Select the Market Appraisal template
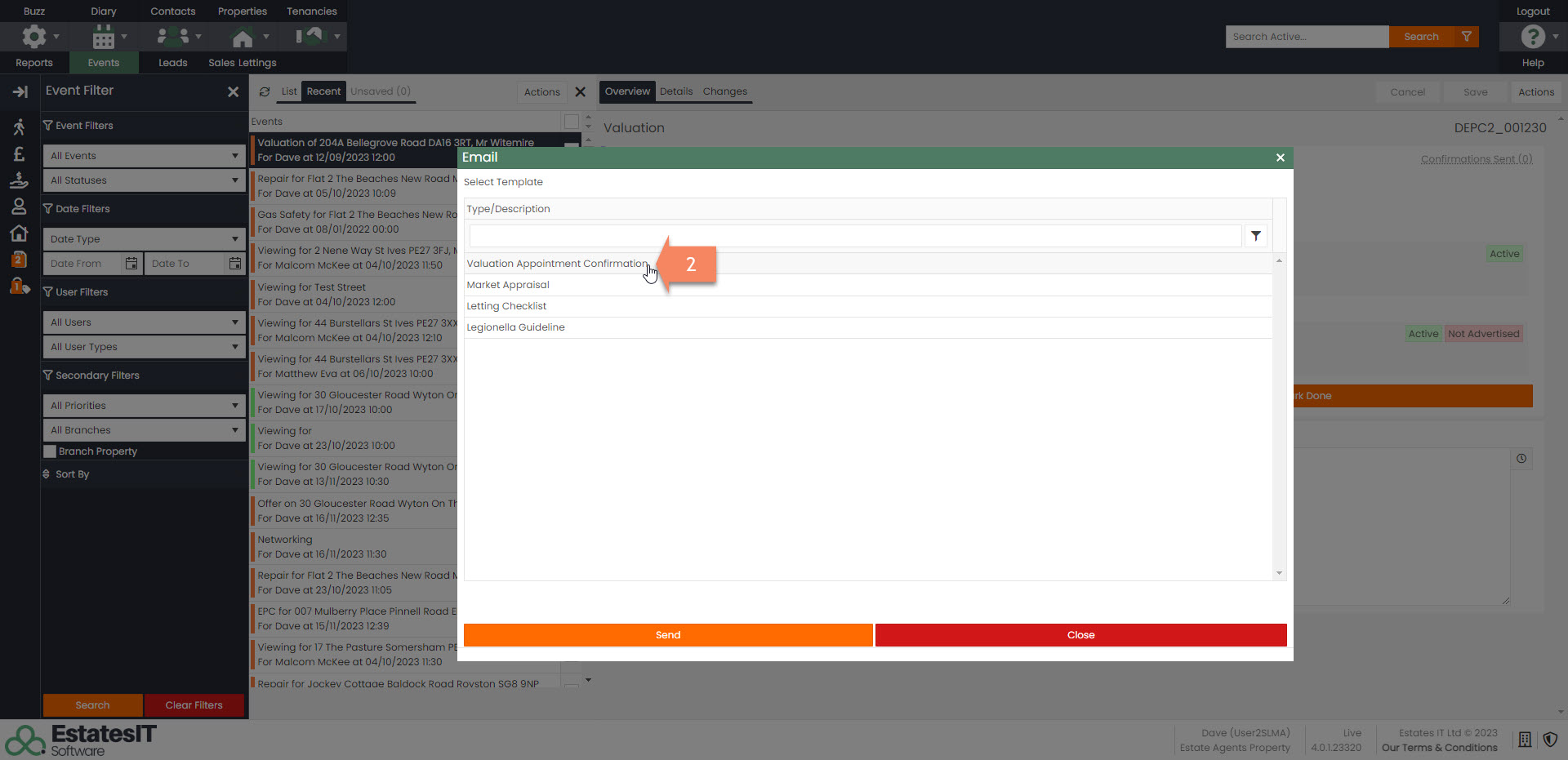This screenshot has width=1568, height=760. coord(508,285)
